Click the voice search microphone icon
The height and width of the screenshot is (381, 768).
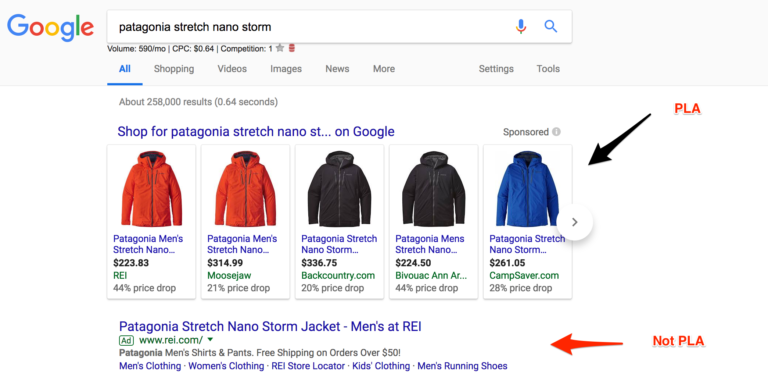pyautogui.click(x=521, y=26)
